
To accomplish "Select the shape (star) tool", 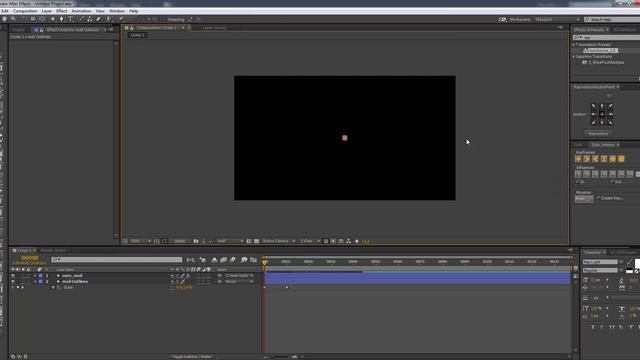I will click(x=53, y=19).
